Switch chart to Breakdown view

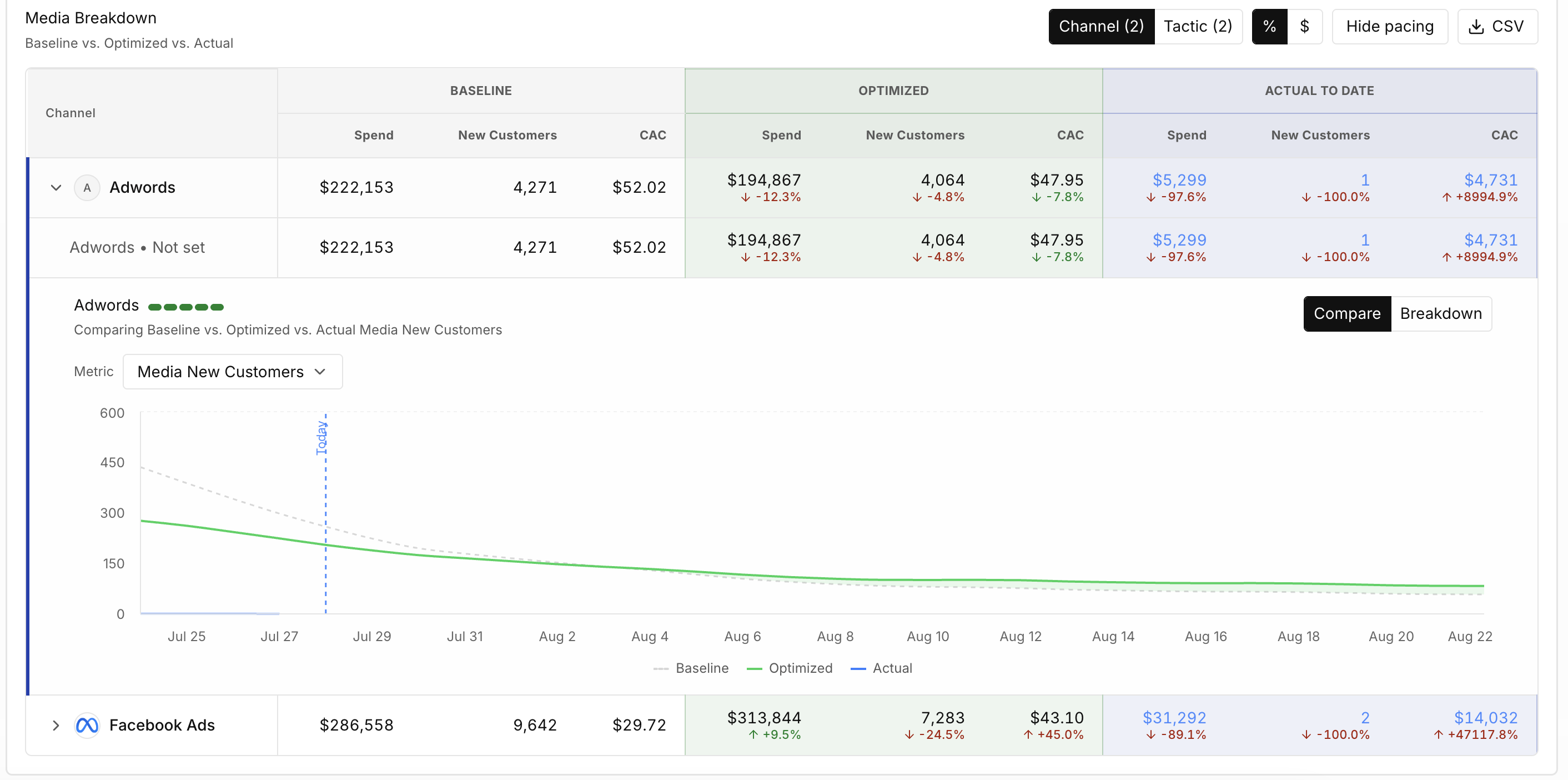pyautogui.click(x=1441, y=313)
